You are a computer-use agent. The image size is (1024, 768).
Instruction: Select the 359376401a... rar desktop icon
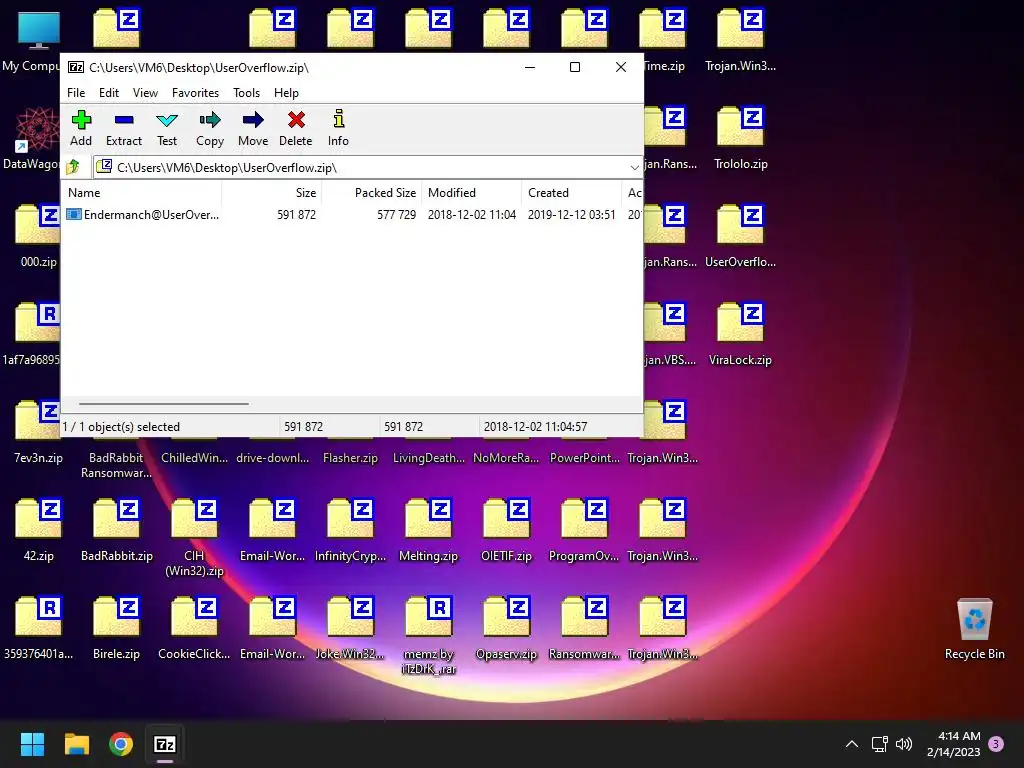(39, 628)
